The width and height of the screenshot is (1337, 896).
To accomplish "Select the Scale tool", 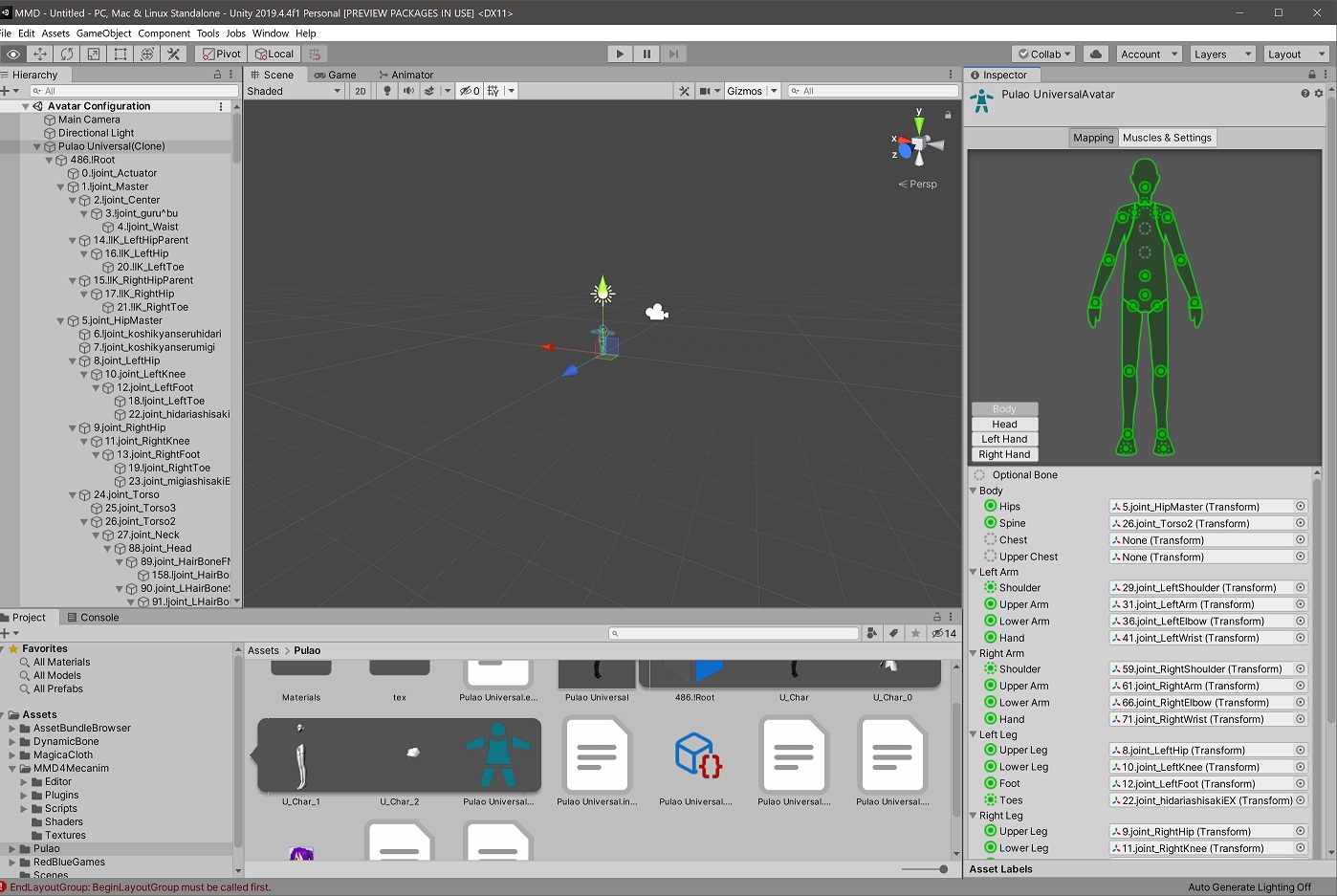I will (x=94, y=55).
